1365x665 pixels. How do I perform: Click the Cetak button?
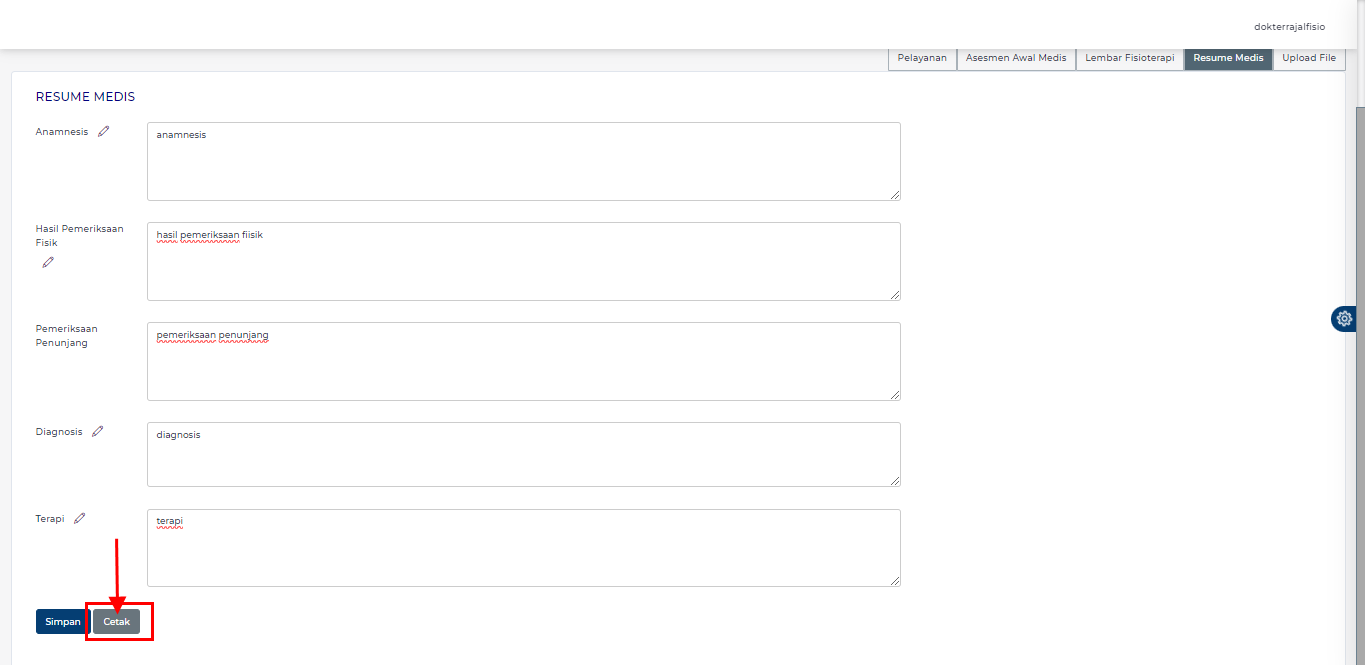117,622
